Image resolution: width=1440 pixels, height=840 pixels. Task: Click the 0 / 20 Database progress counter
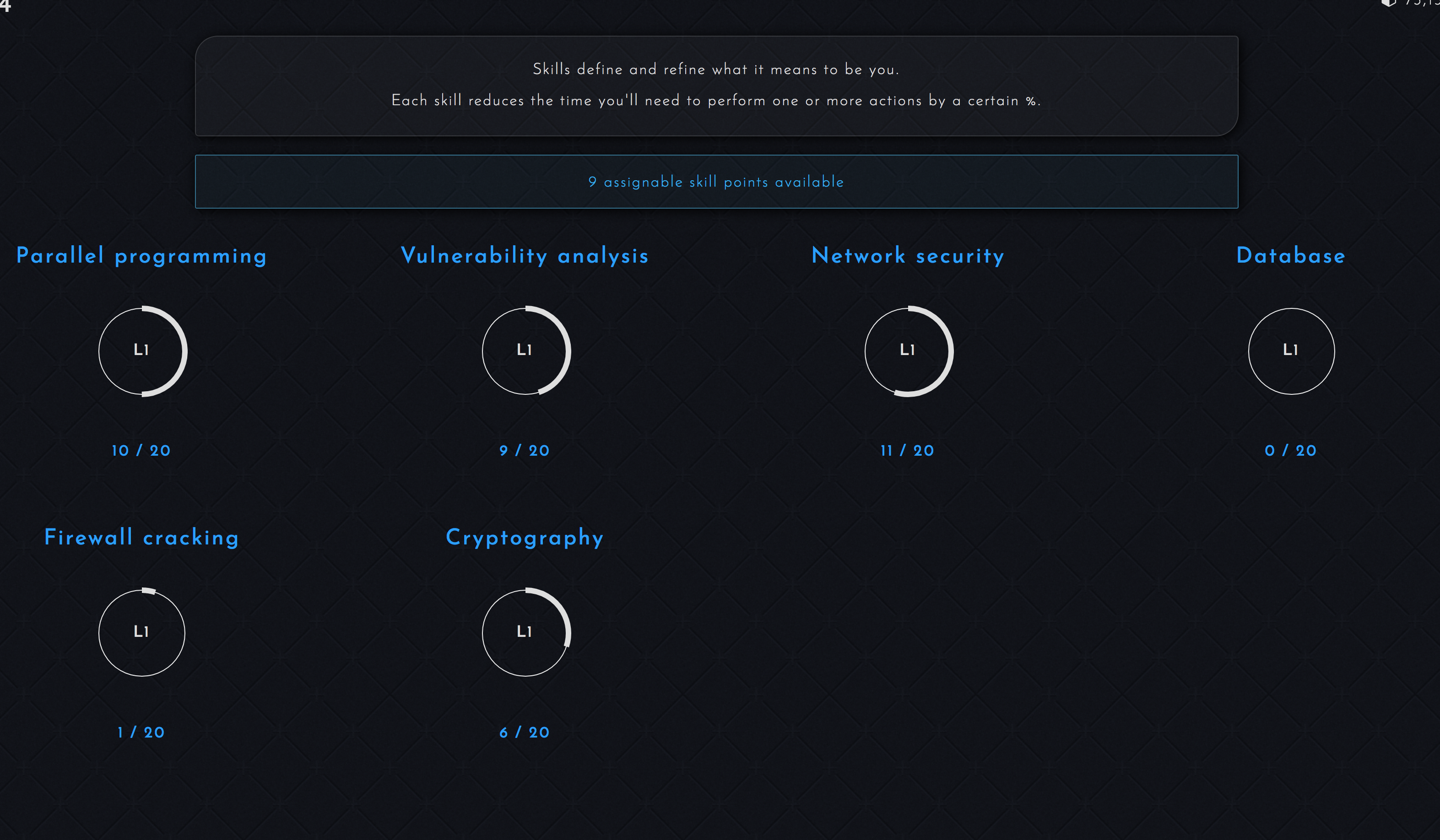point(1290,450)
